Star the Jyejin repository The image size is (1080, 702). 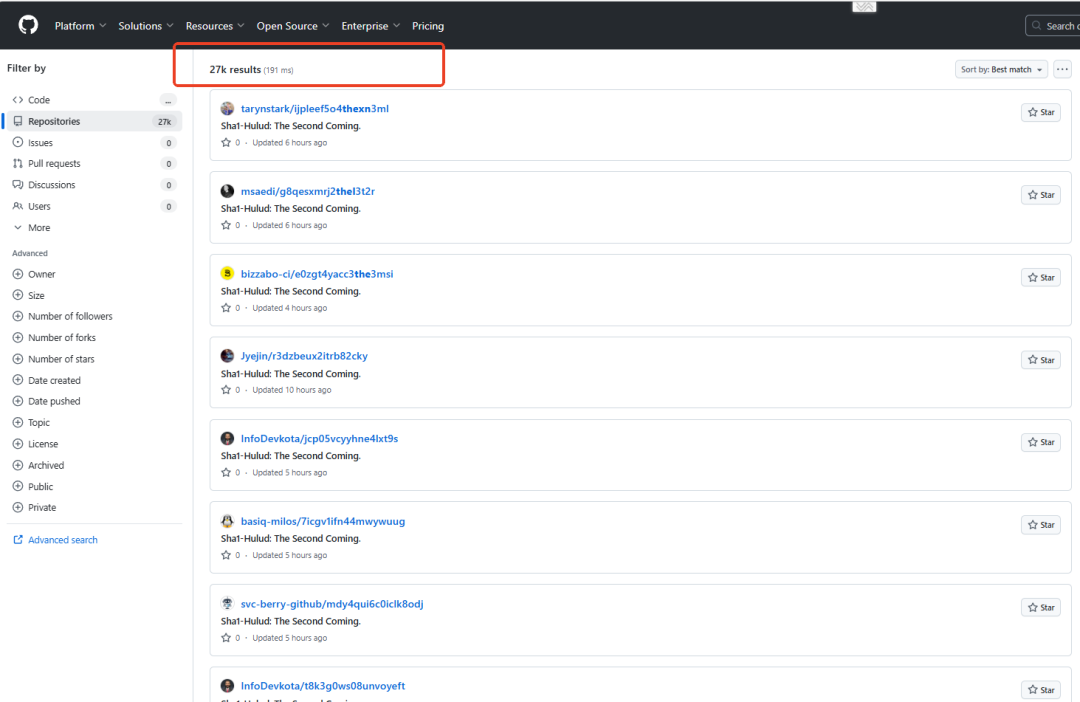click(x=1041, y=360)
